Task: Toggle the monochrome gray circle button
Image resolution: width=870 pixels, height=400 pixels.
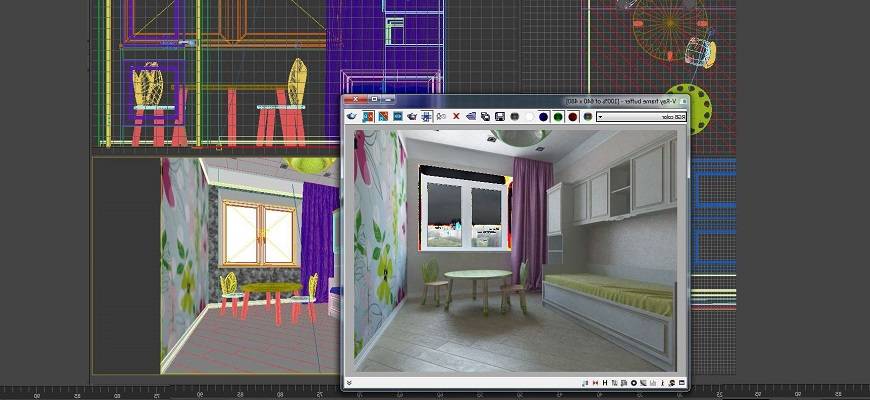Action: point(514,117)
